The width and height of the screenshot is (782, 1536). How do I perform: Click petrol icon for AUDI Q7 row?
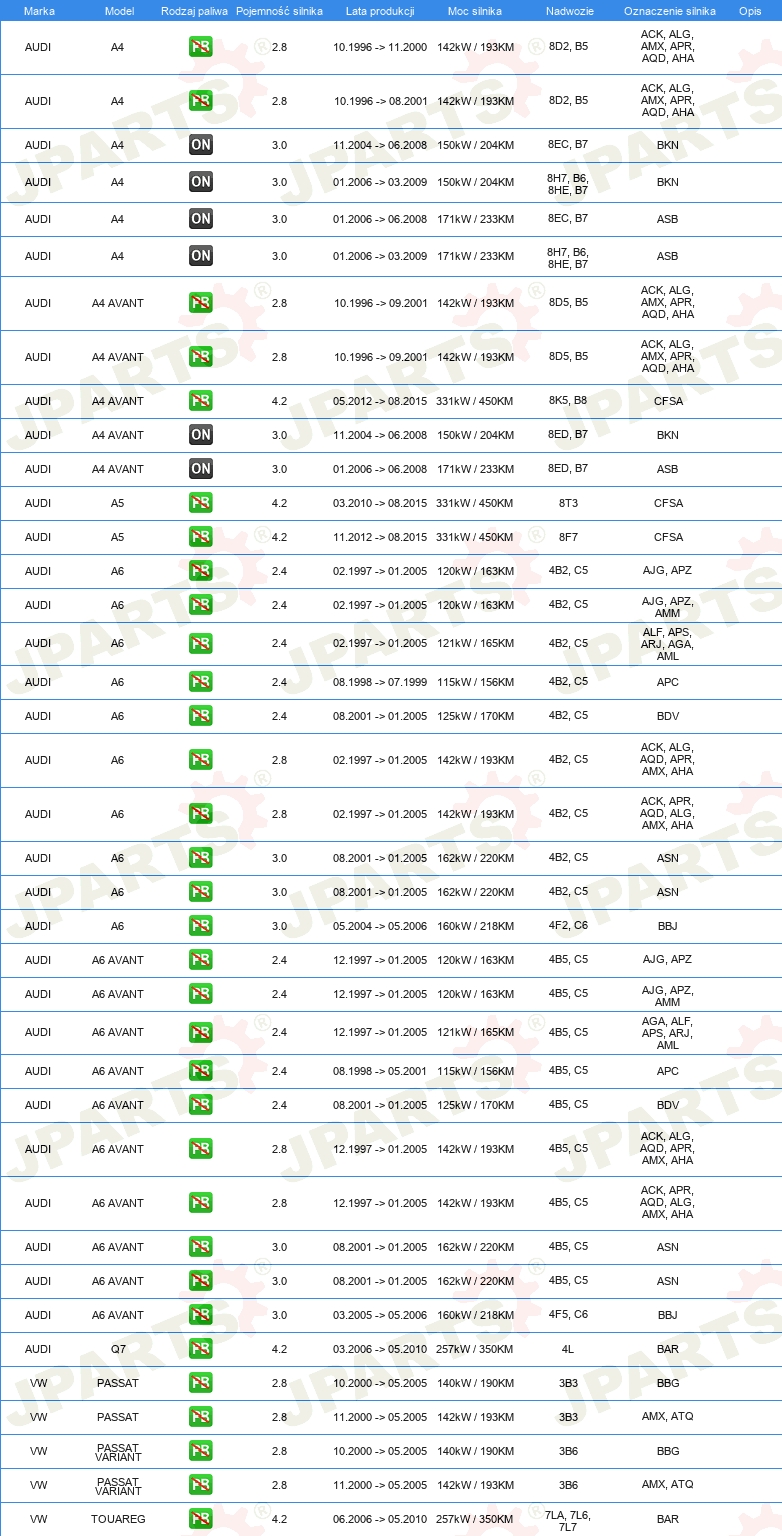coord(201,1349)
